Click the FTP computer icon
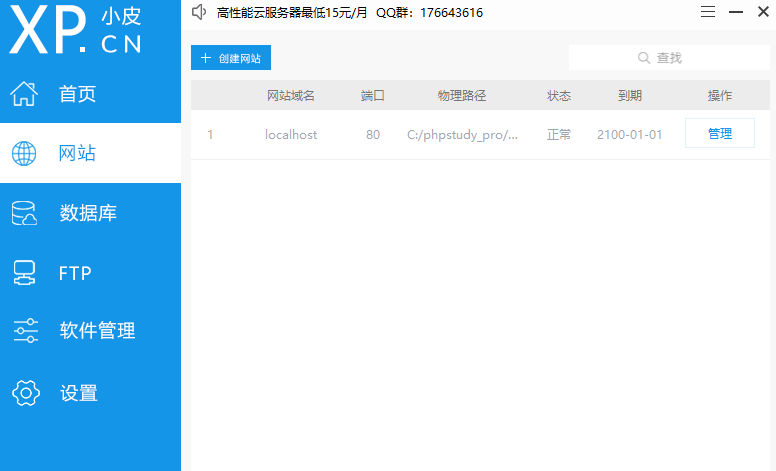Viewport: 776px width, 471px height. tap(24, 273)
